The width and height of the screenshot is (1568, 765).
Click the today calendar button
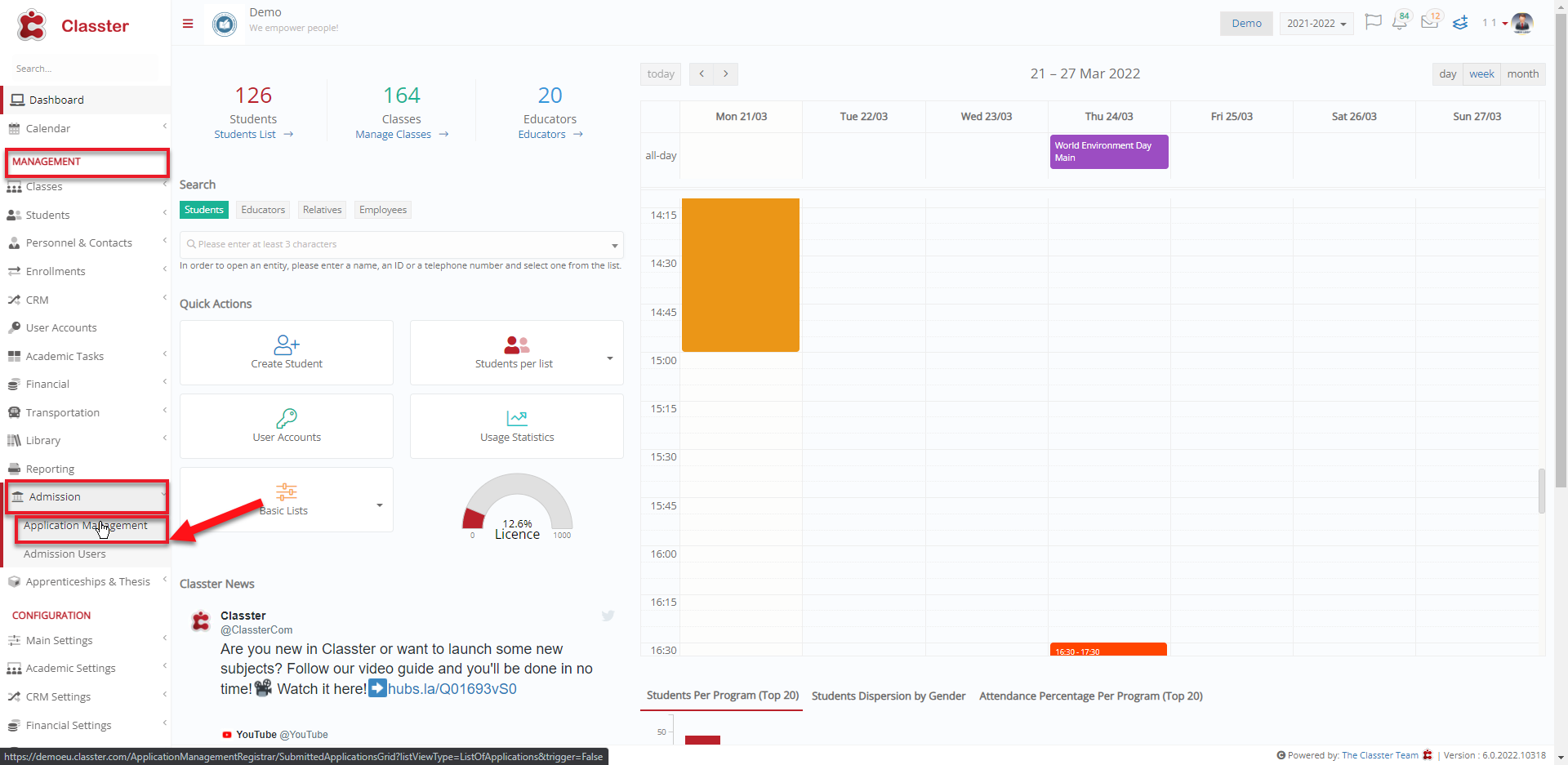click(661, 73)
